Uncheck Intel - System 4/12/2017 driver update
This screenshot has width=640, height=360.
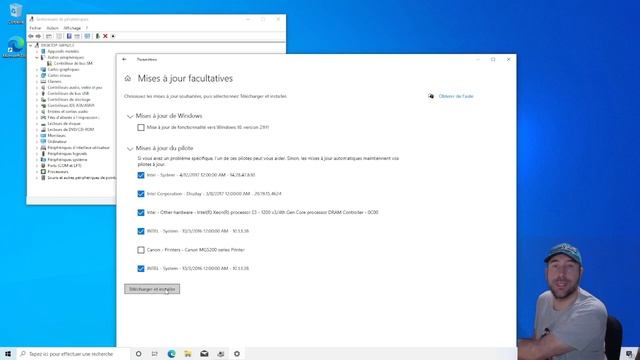point(141,175)
